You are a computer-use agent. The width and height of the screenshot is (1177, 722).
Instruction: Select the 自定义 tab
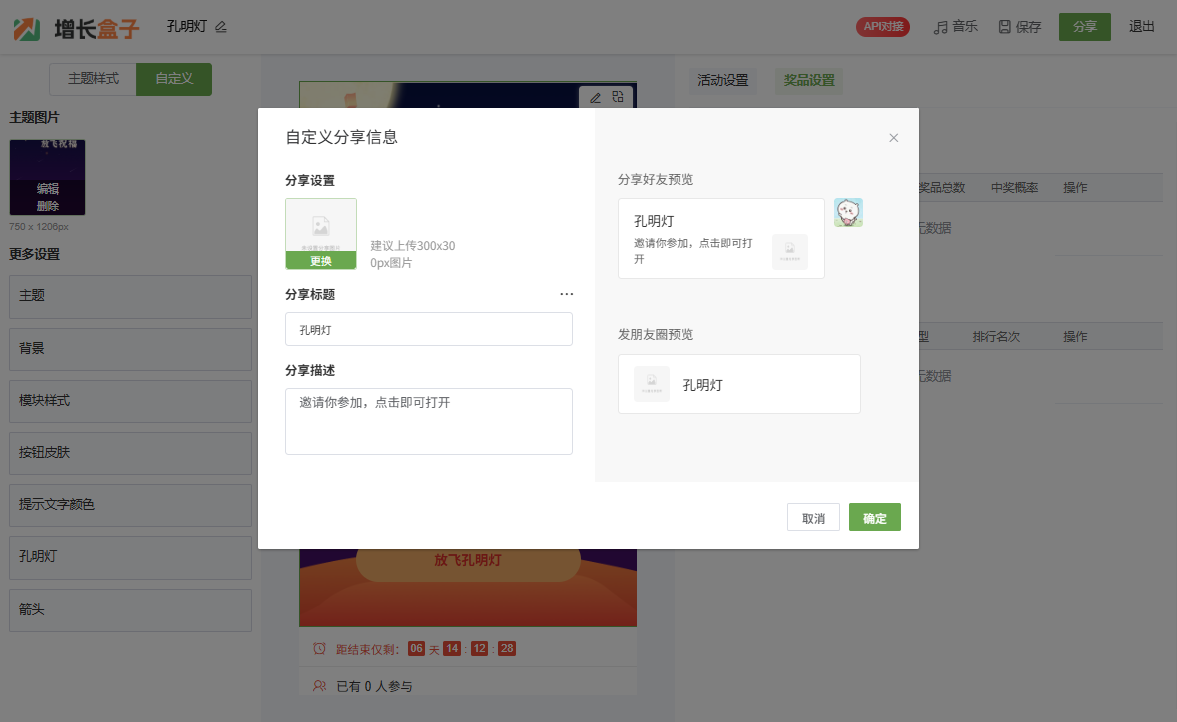[x=174, y=79]
